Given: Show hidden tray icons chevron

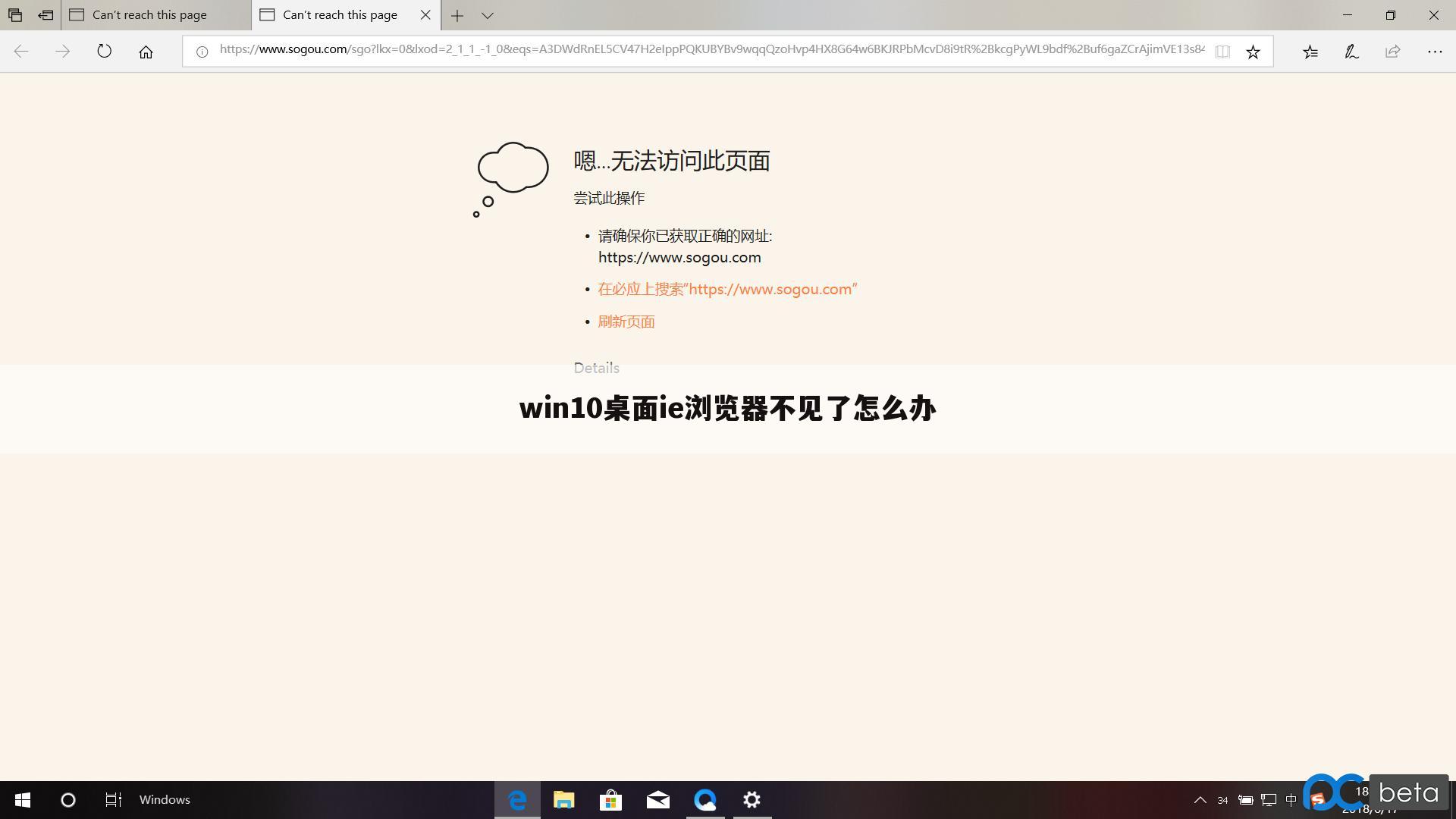Looking at the screenshot, I should [1200, 800].
